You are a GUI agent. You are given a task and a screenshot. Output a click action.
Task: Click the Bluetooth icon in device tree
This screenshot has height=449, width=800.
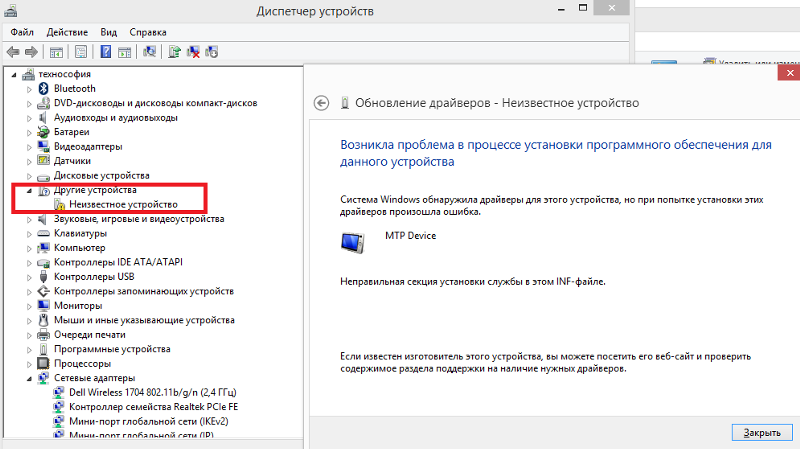[x=44, y=89]
